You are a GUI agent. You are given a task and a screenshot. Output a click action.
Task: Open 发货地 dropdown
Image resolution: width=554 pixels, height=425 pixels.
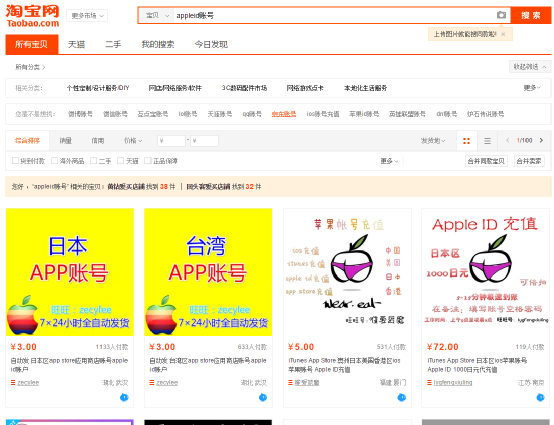(x=433, y=141)
